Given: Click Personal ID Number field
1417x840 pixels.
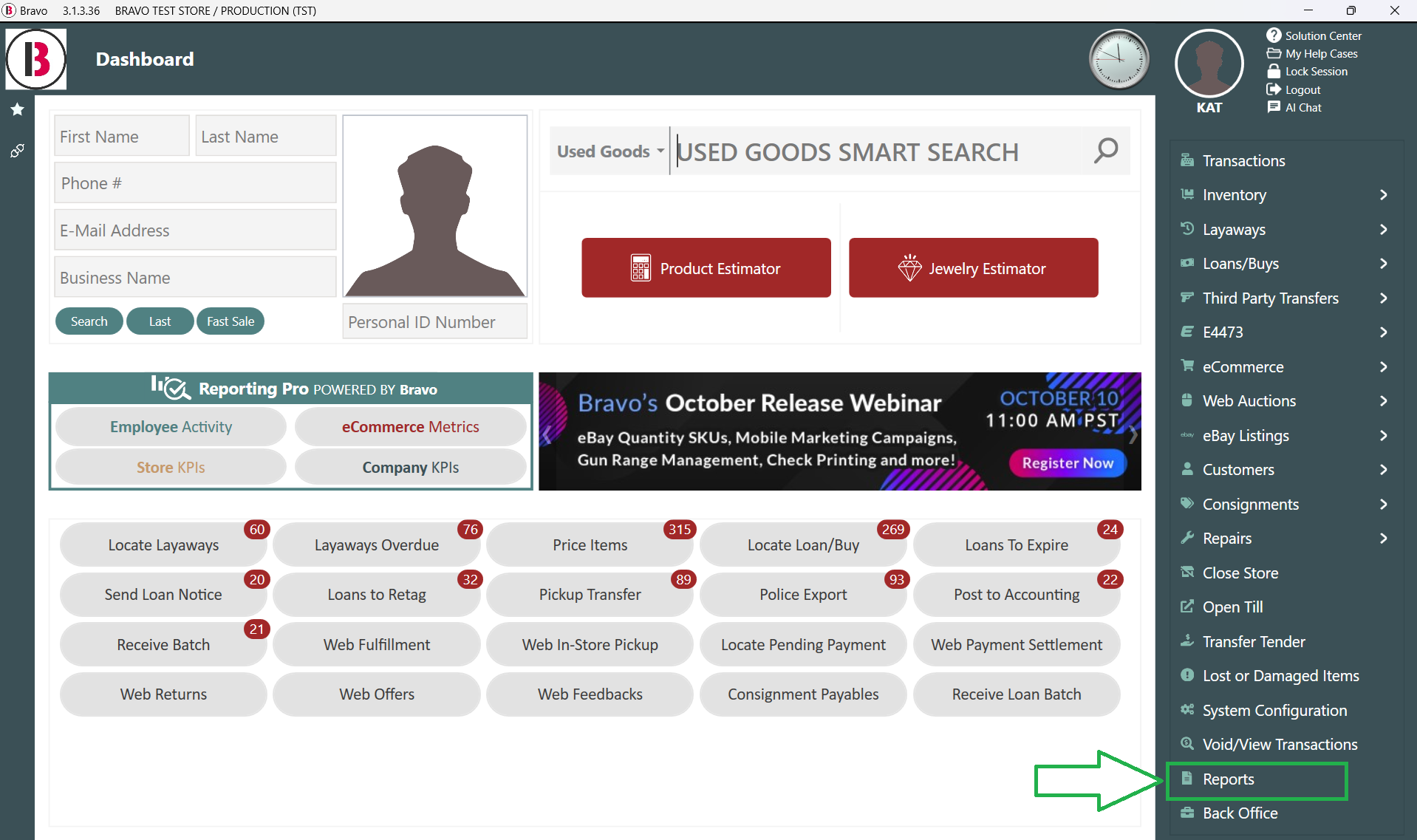Looking at the screenshot, I should click(435, 321).
